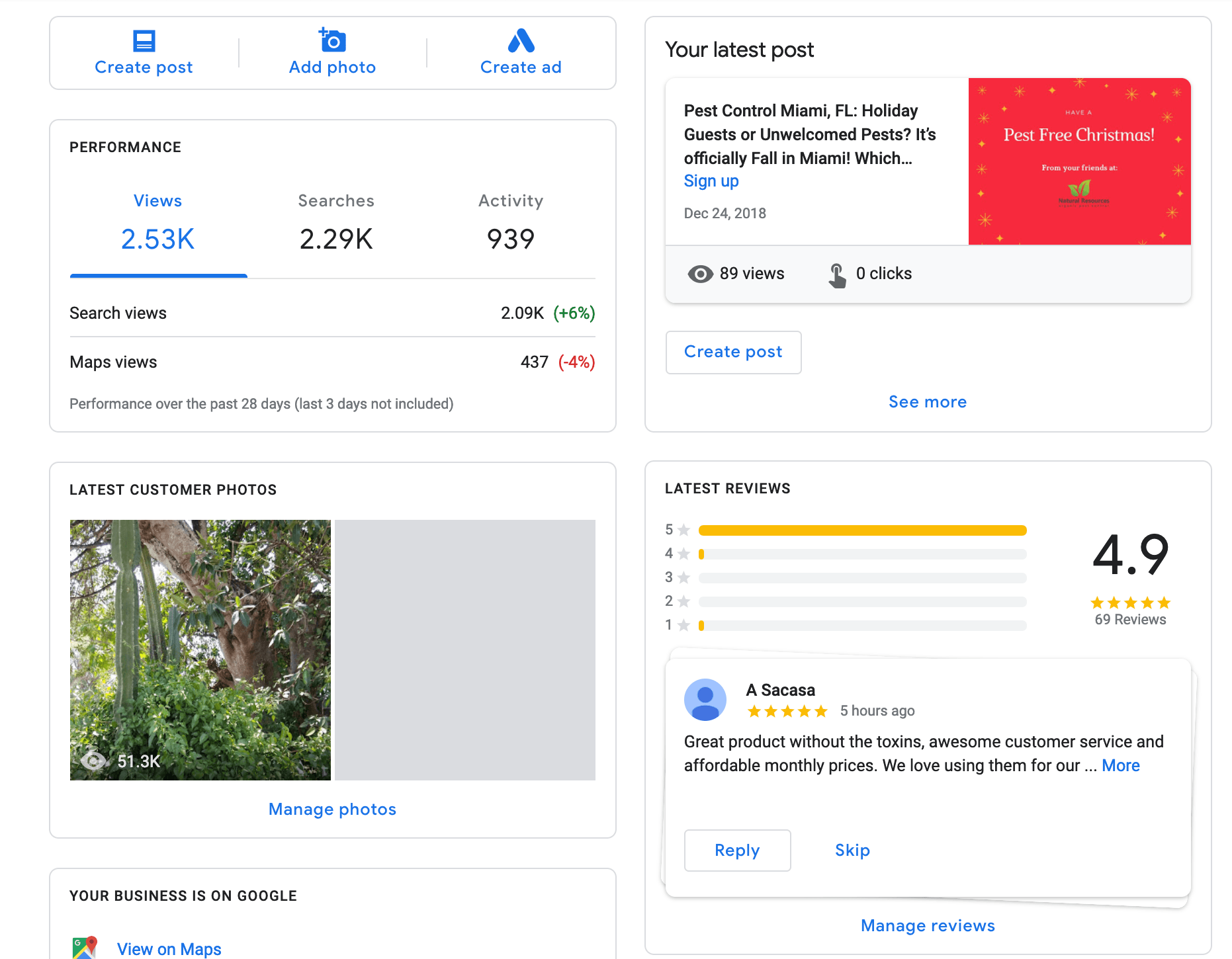Image resolution: width=1232 pixels, height=959 pixels.
Task: Click A Sacasa's profile avatar
Action: click(705, 700)
